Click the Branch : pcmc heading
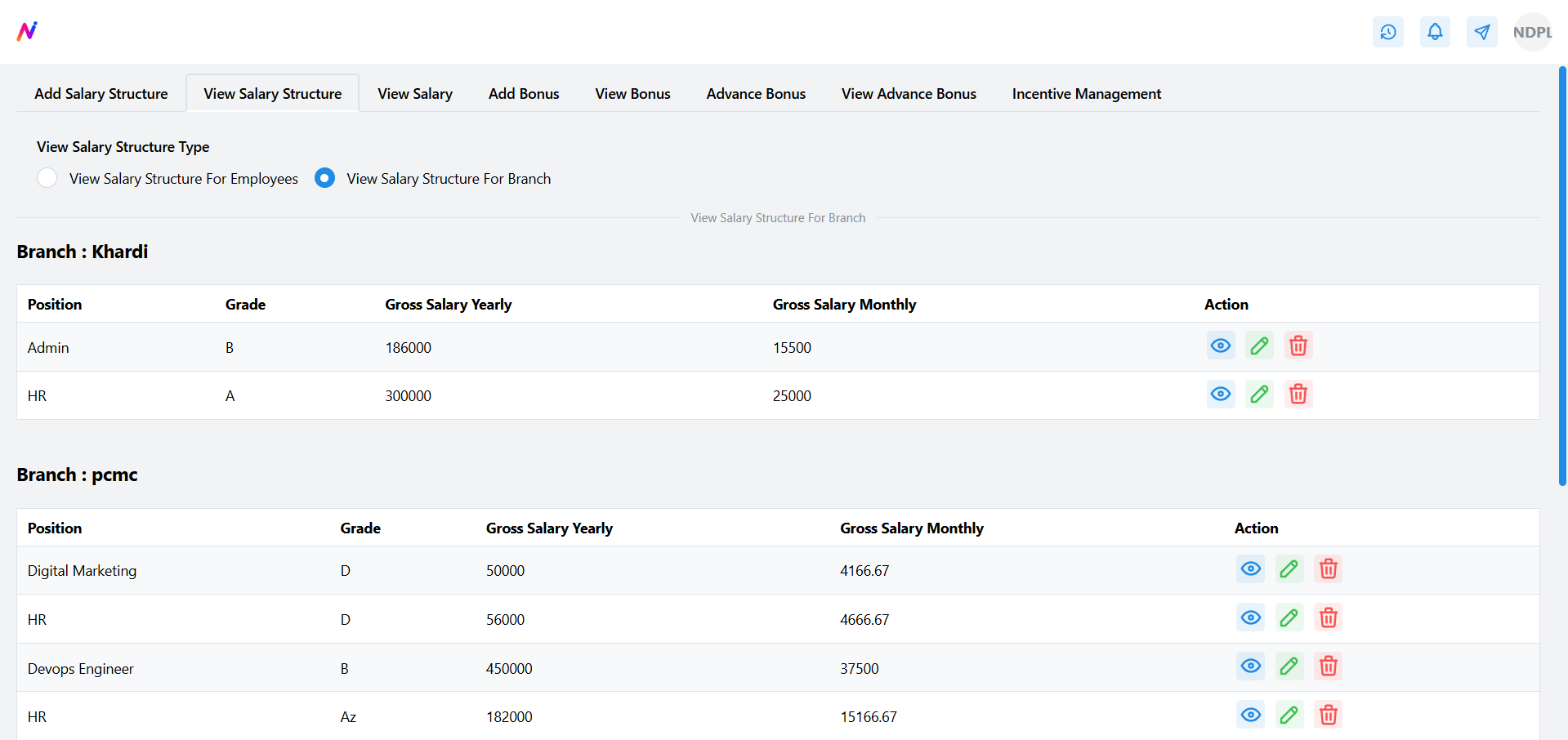Image resolution: width=1568 pixels, height=740 pixels. click(78, 475)
